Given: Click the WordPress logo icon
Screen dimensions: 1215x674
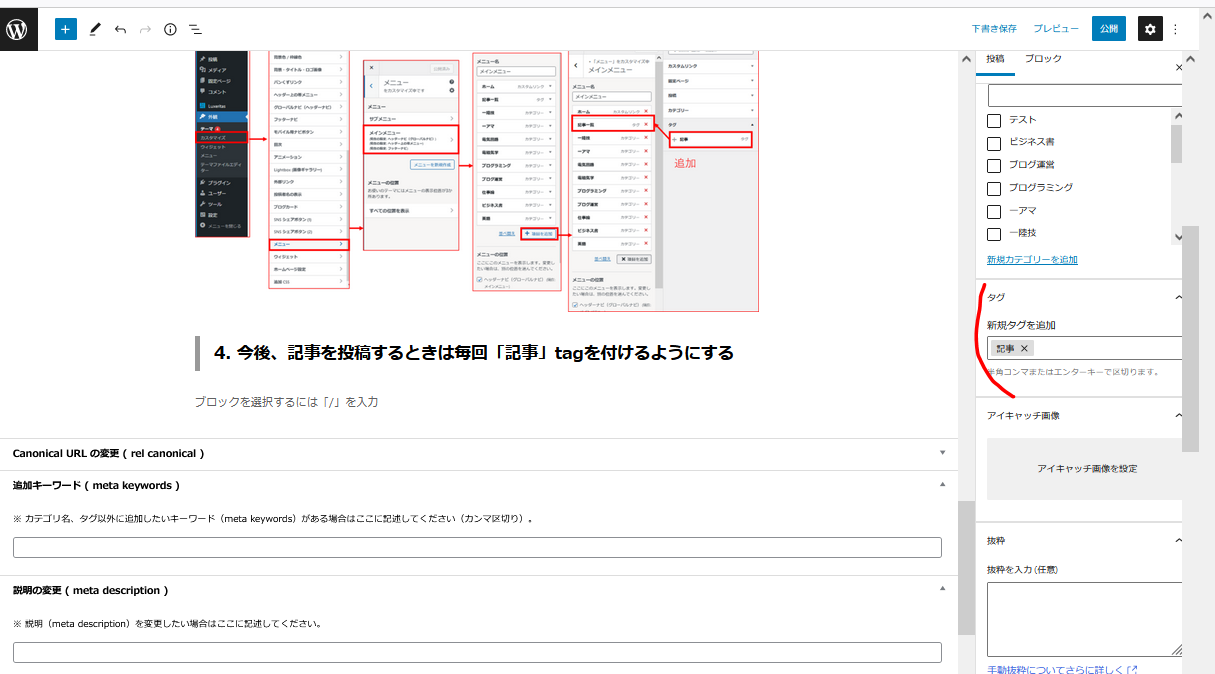Looking at the screenshot, I should click(18, 29).
